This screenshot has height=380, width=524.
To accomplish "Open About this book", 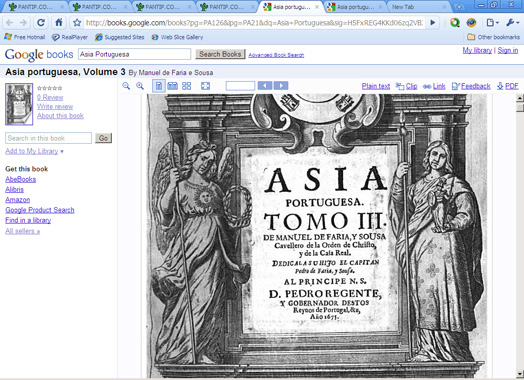I will click(x=60, y=116).
